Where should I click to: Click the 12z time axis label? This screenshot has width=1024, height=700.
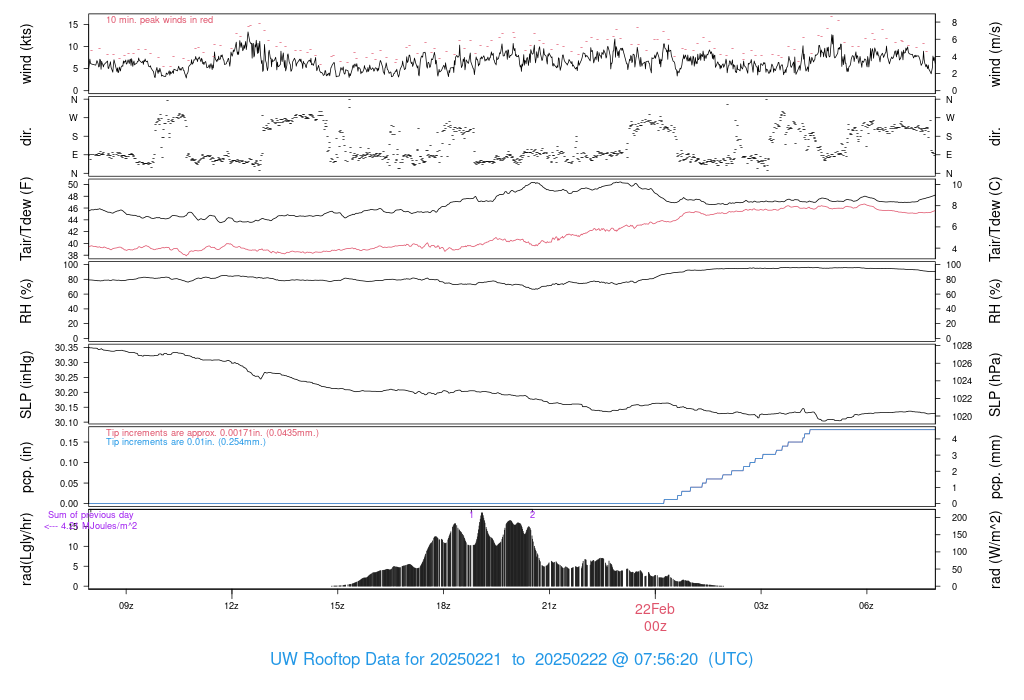231,606
